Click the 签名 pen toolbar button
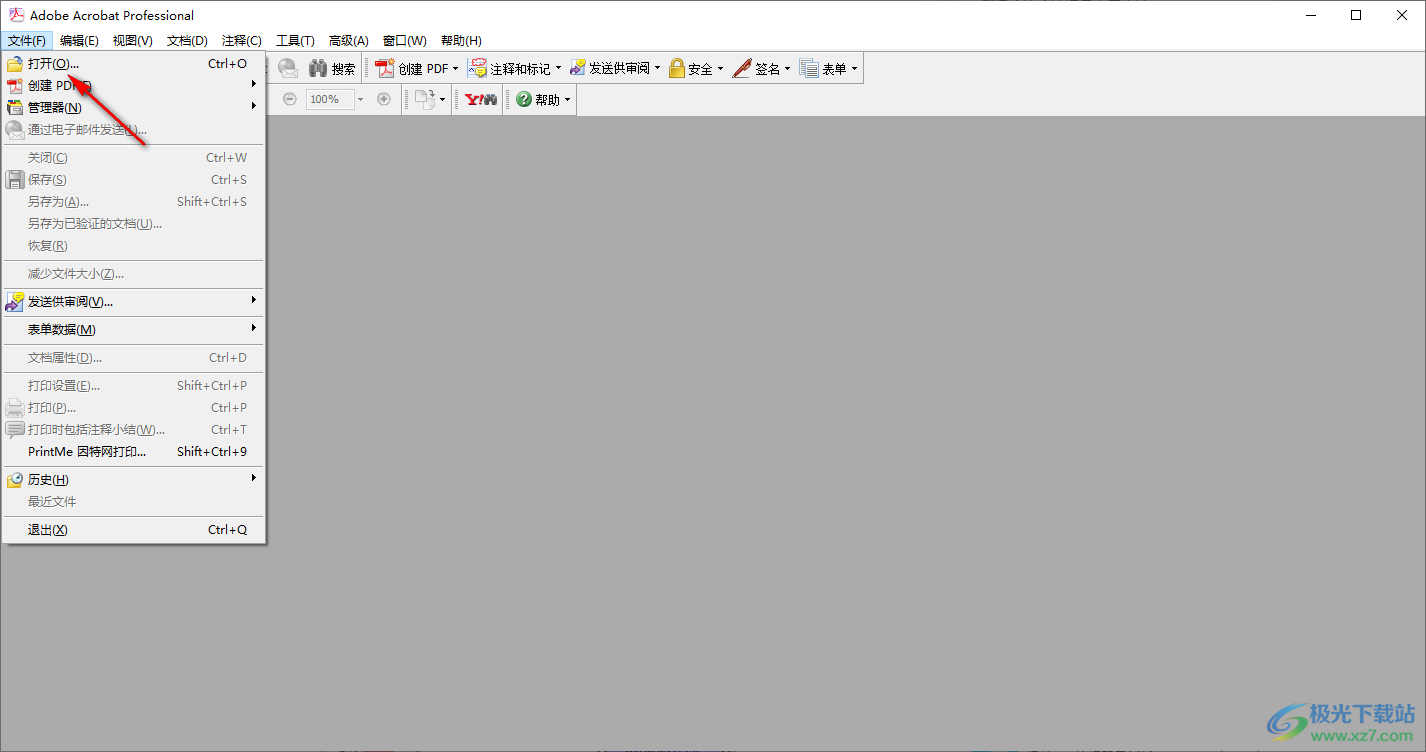The width and height of the screenshot is (1426, 752). pos(757,68)
